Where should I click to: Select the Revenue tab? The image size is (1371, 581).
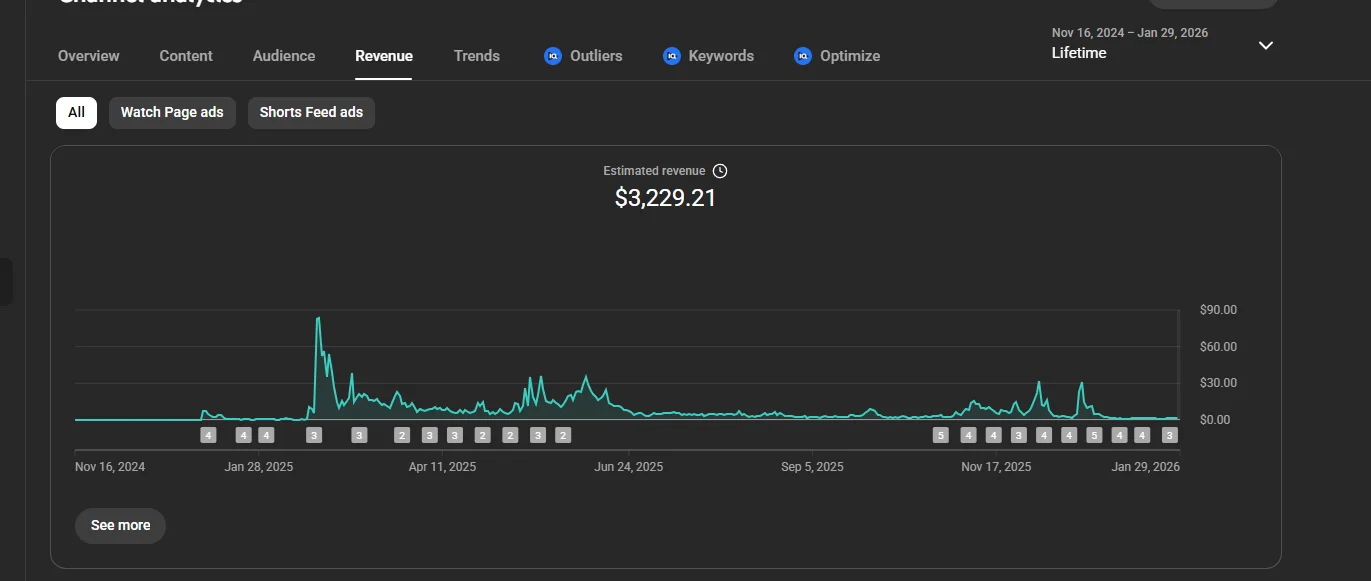384,56
